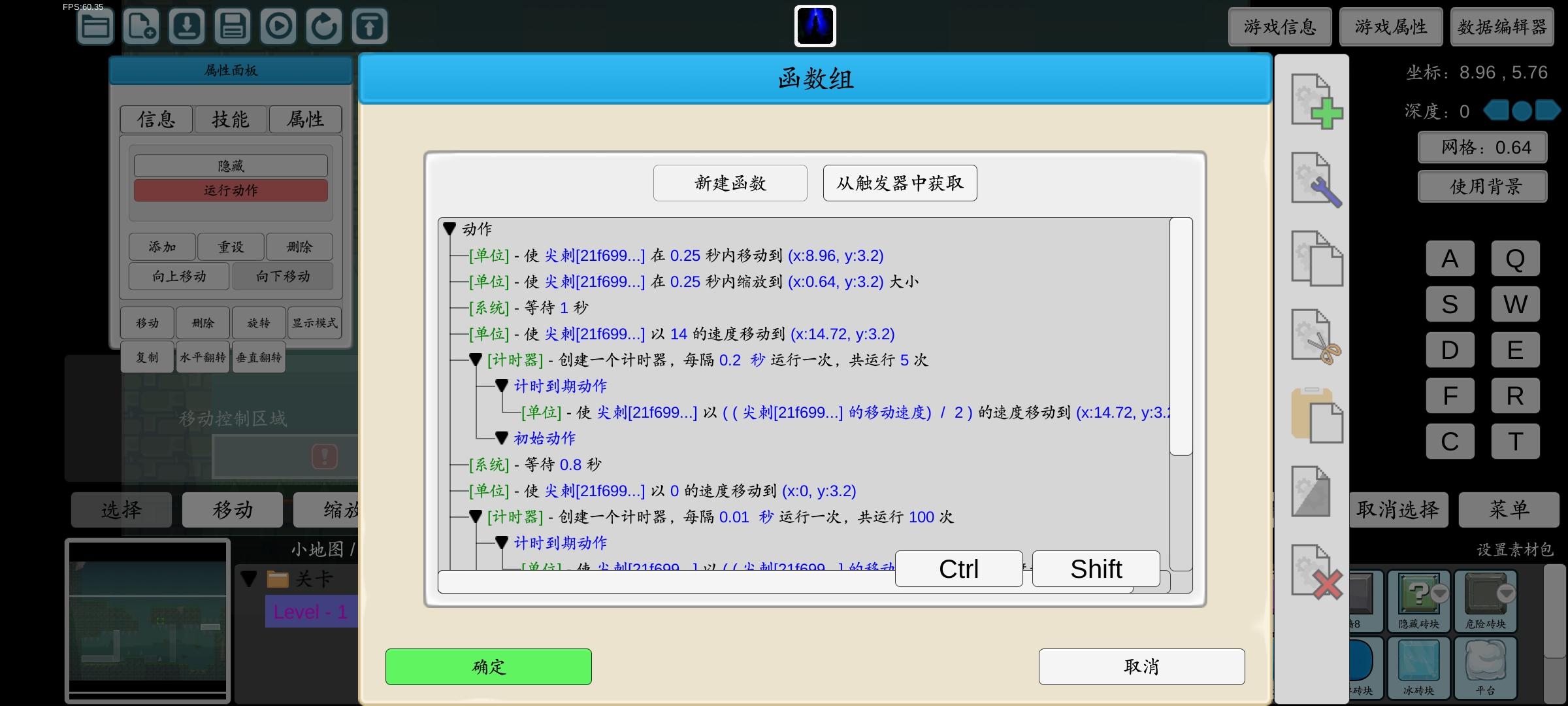Click the blue character preview thumbnail at top

click(x=815, y=26)
